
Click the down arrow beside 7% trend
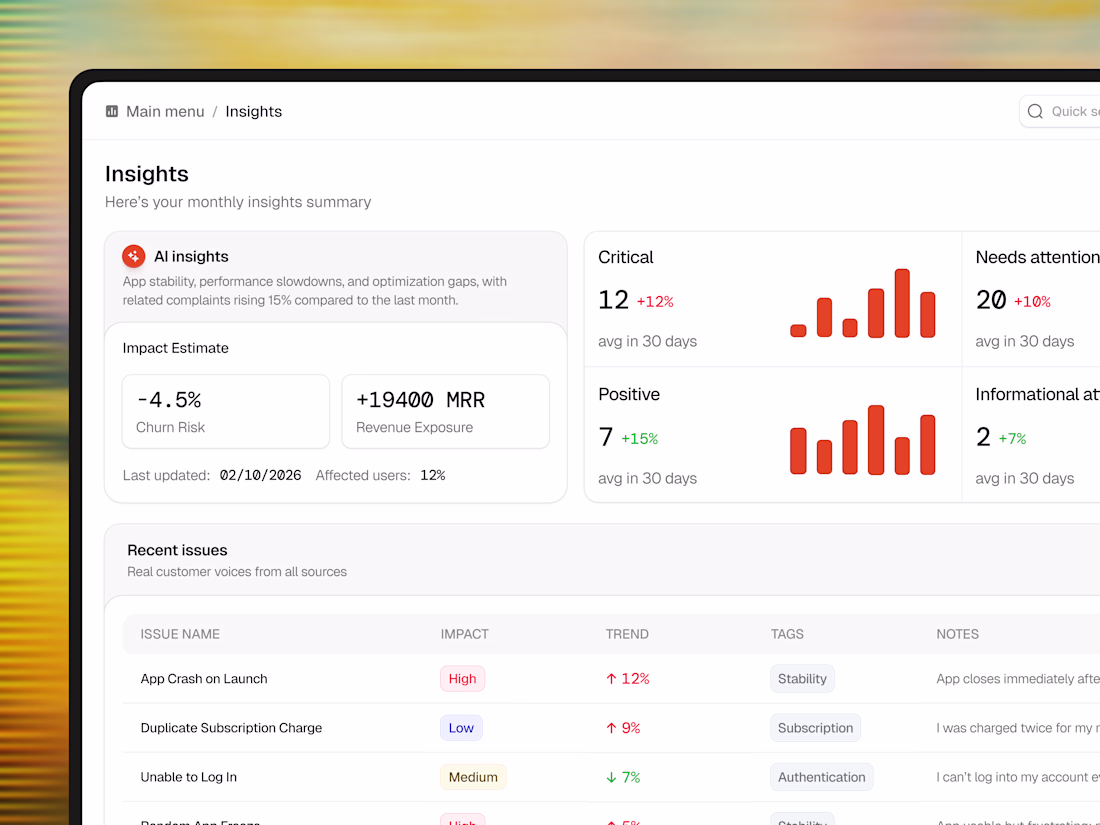coord(611,777)
